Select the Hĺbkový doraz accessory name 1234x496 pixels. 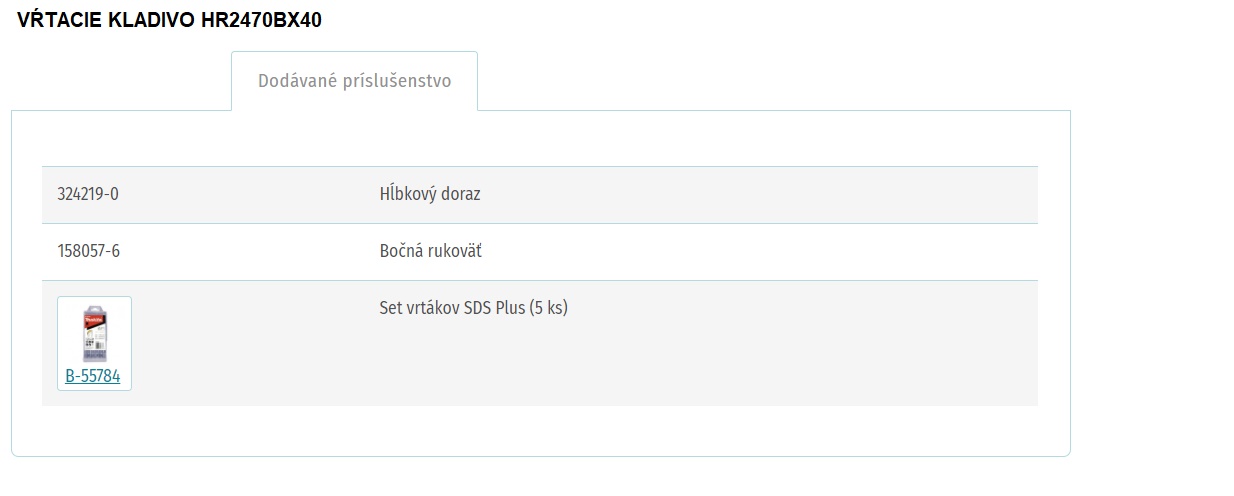coord(430,194)
